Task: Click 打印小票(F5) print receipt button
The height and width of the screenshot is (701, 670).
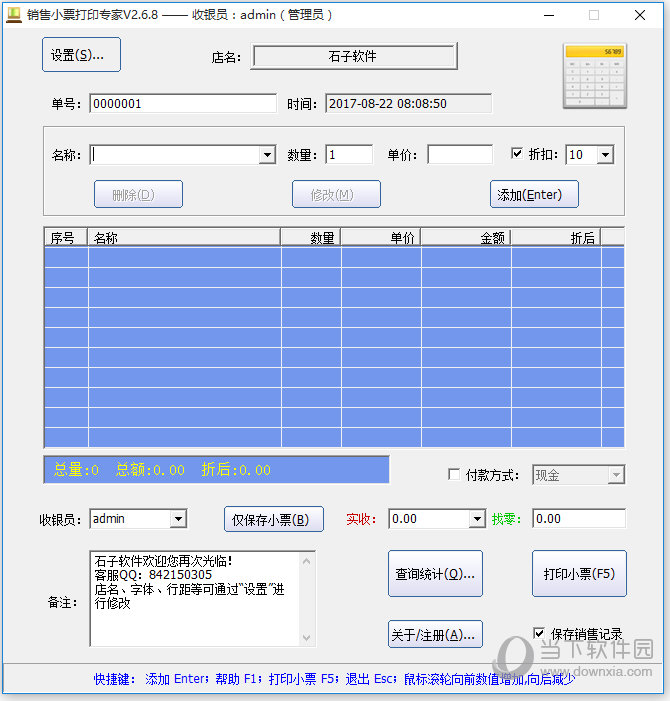Action: [x=578, y=574]
